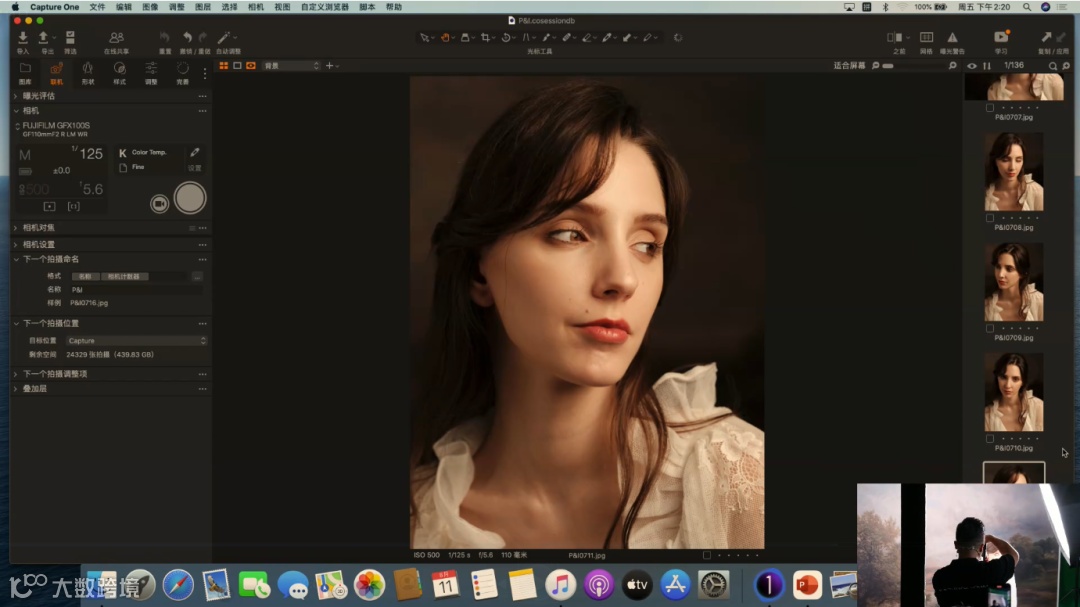The height and width of the screenshot is (607, 1080).
Task: Expand the 叠加层 panel
Action: click(16, 389)
